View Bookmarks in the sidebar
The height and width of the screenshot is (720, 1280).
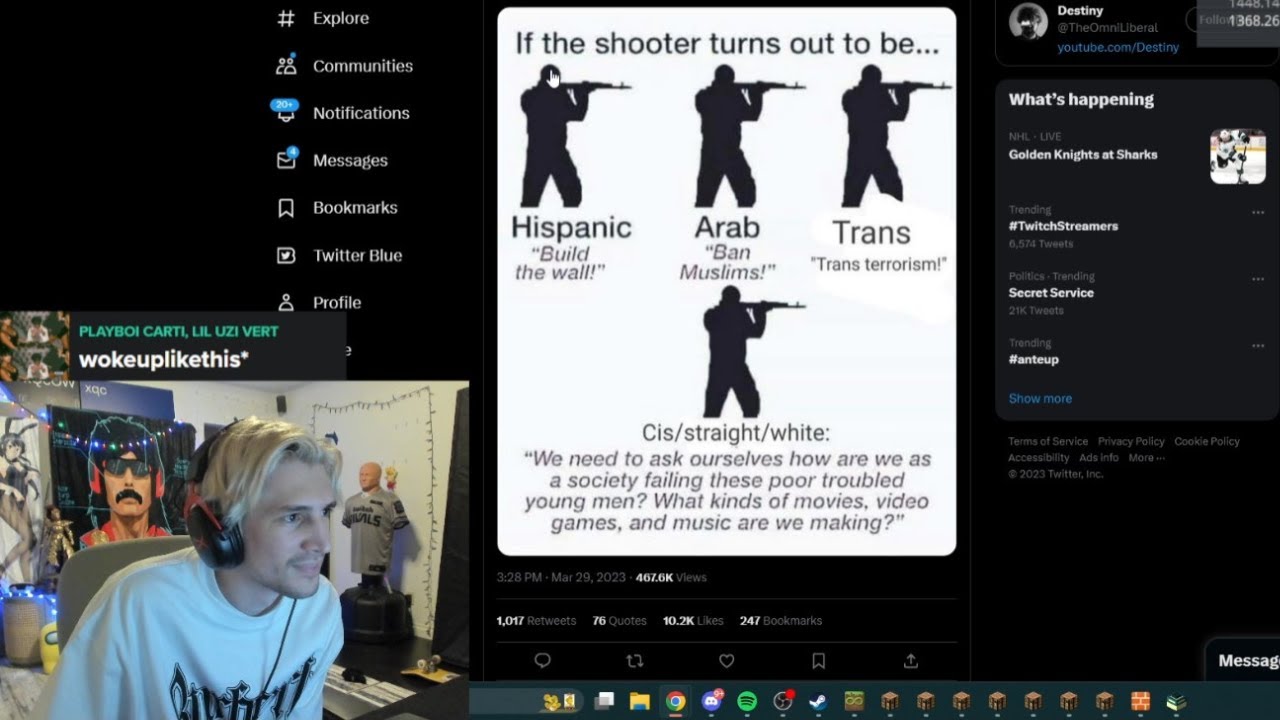pyautogui.click(x=337, y=208)
